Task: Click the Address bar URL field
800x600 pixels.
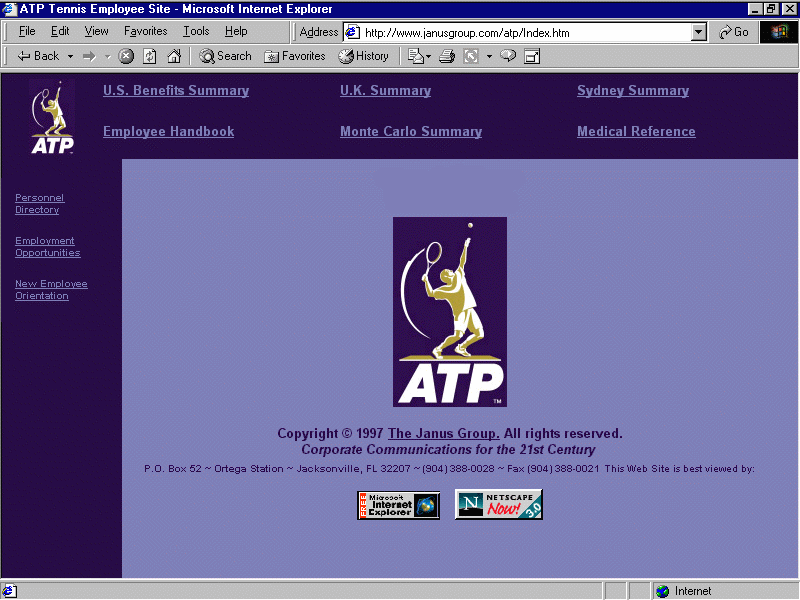Action: point(526,33)
